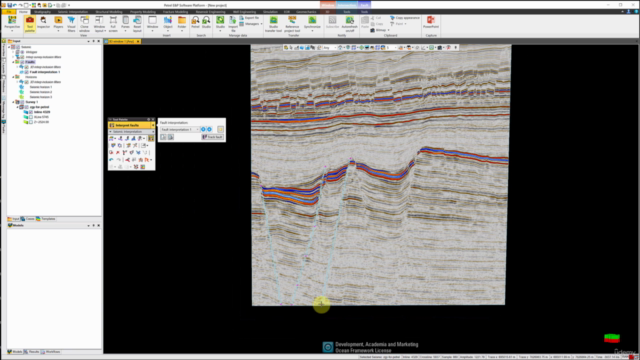Switch to Structural Modeling ribbon tab
This screenshot has height=360, width=640.
click(109, 12)
